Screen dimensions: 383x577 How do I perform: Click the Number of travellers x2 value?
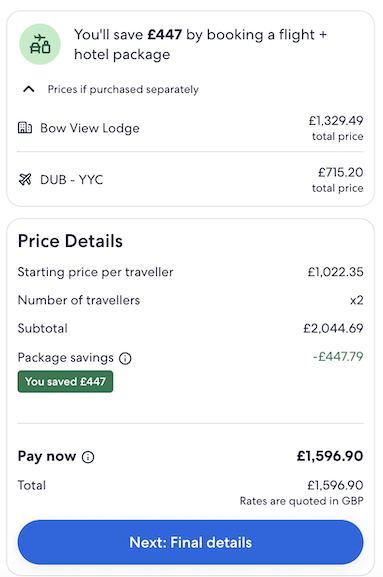tap(357, 300)
